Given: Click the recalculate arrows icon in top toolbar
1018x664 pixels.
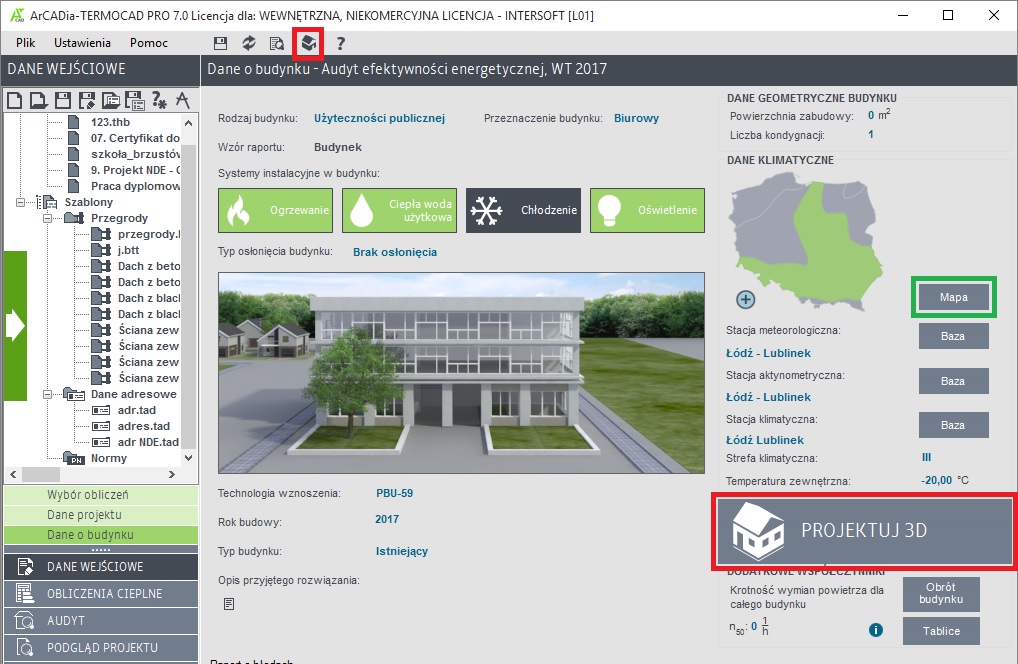Looking at the screenshot, I should [249, 43].
